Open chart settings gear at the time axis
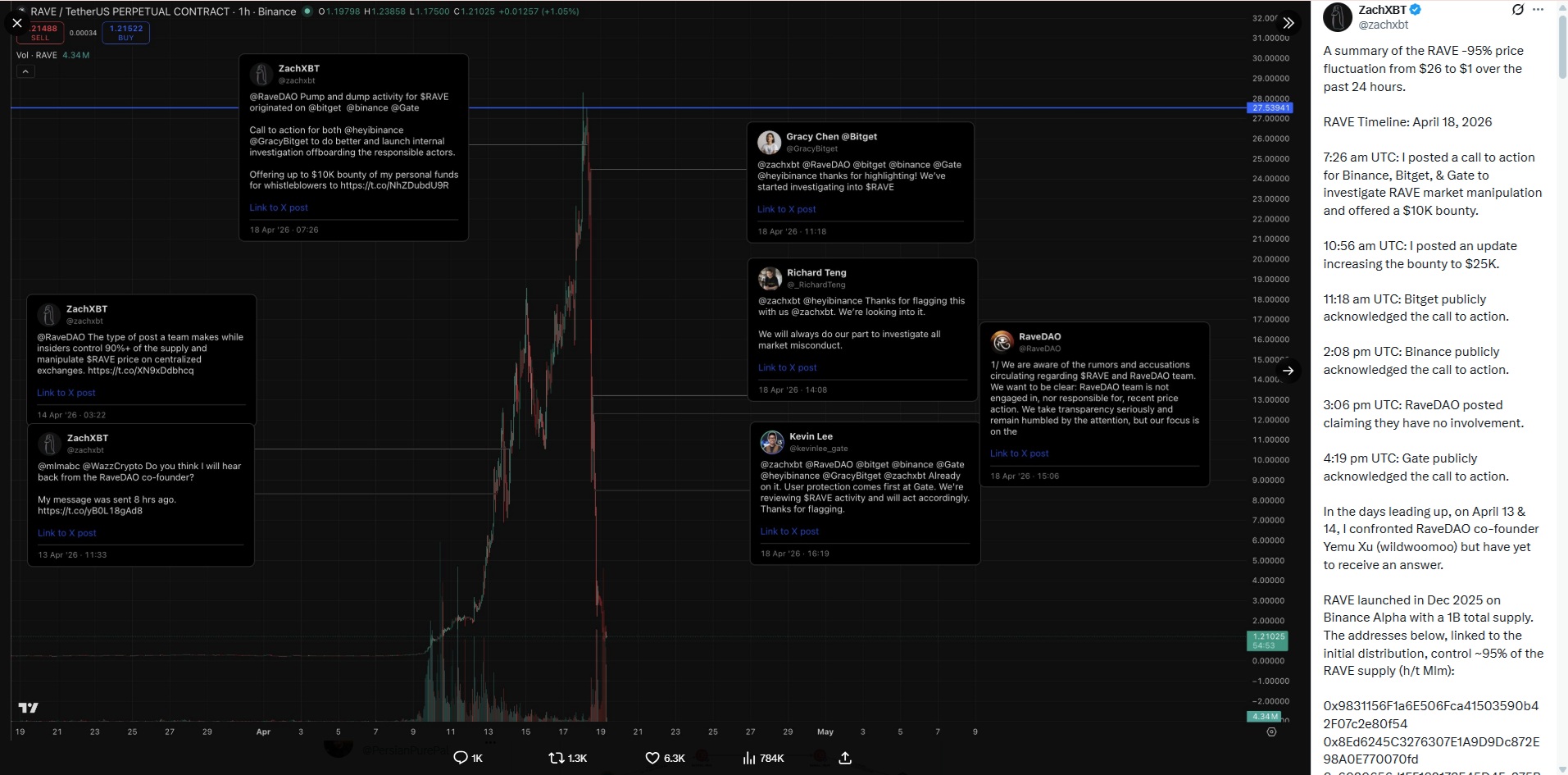Image resolution: width=1568 pixels, height=775 pixels. click(x=1271, y=732)
